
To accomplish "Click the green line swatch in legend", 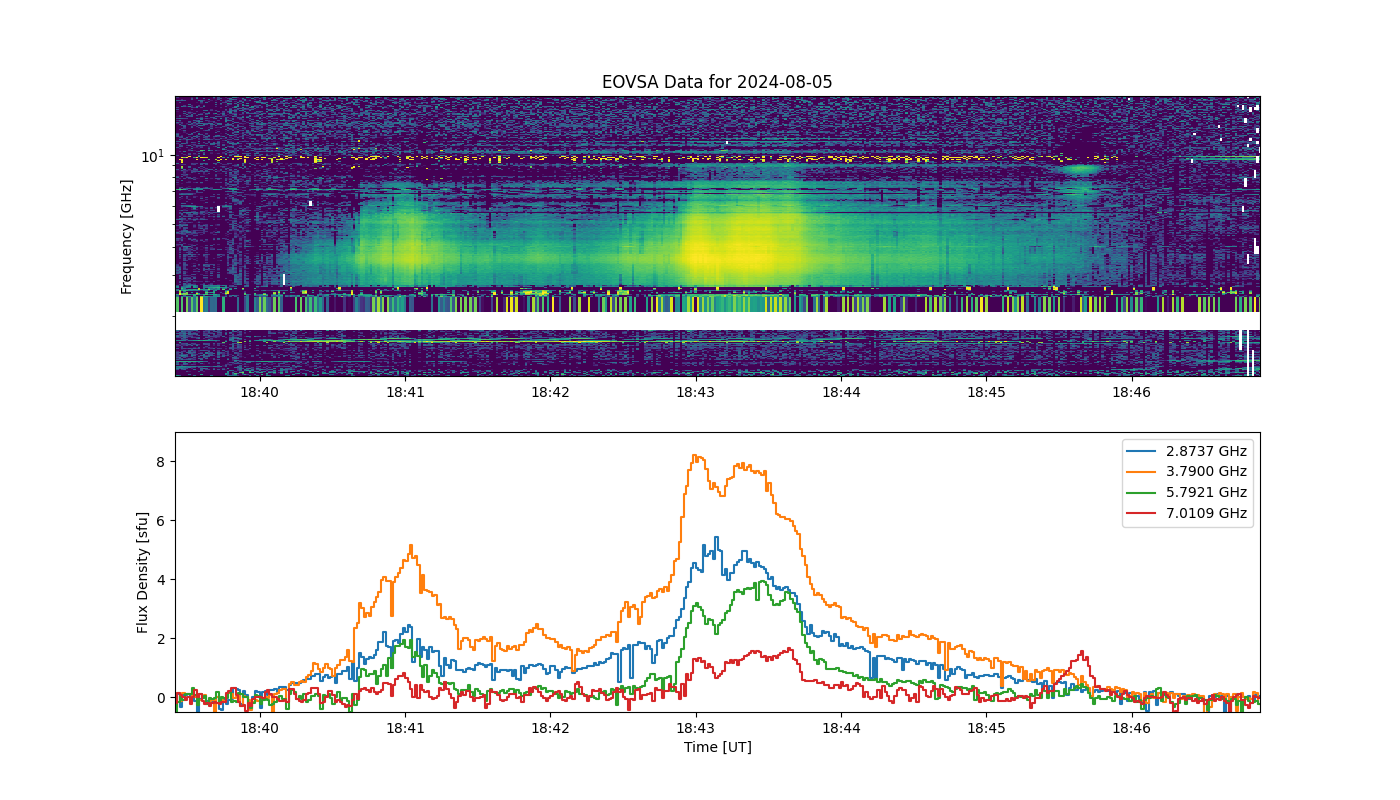I will coord(1144,493).
